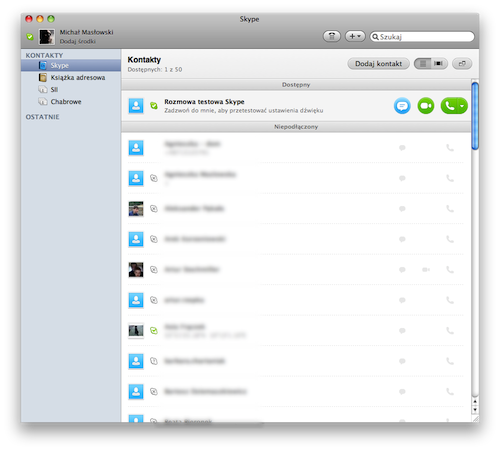Click into the Szukaj search field

(x=422, y=37)
